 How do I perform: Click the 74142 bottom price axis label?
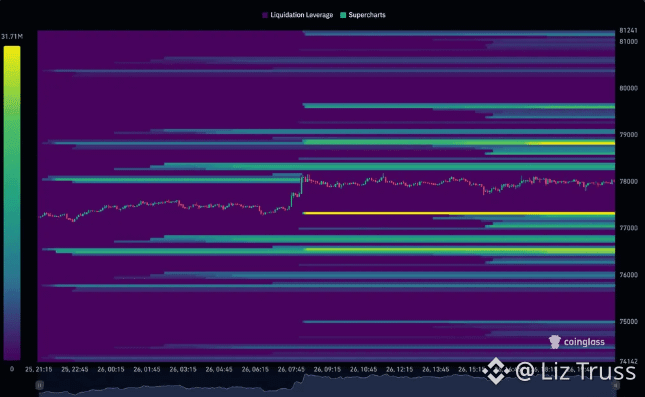(628, 361)
